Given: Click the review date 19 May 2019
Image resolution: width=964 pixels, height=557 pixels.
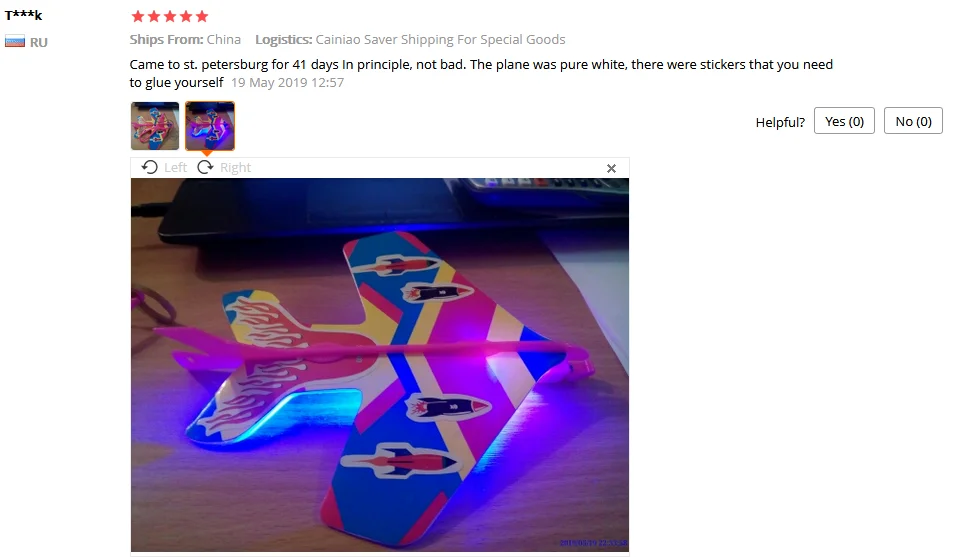Looking at the screenshot, I should pyautogui.click(x=287, y=82).
